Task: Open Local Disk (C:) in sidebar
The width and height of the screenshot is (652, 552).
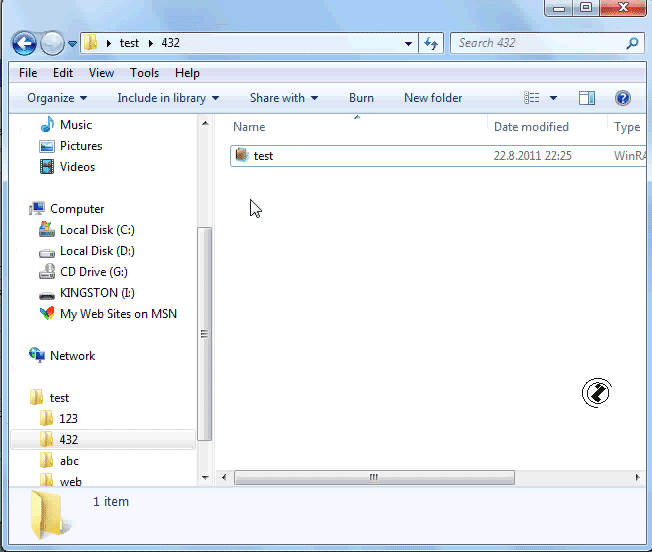Action: click(97, 230)
